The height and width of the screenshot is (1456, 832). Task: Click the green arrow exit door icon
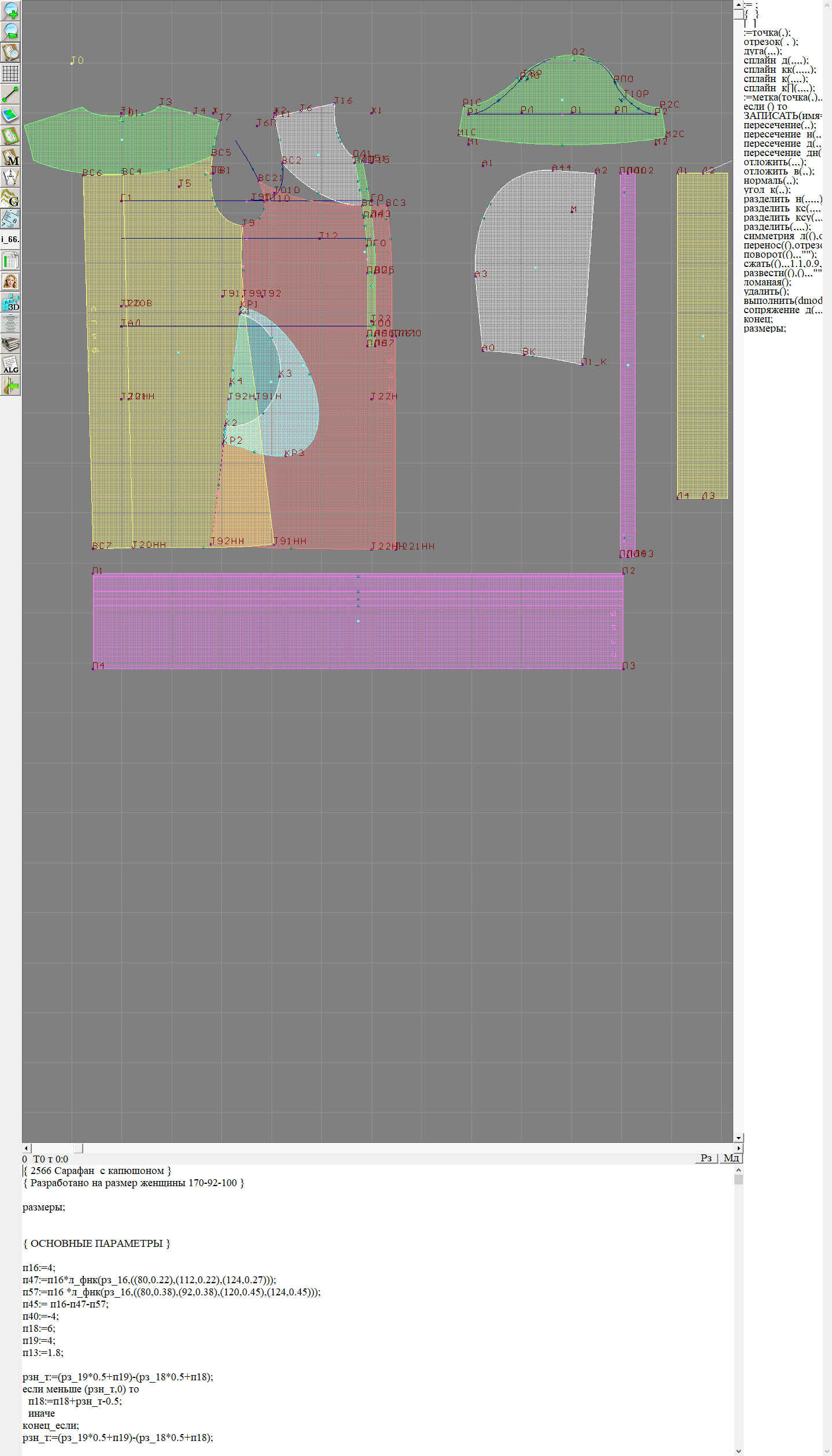(10, 385)
